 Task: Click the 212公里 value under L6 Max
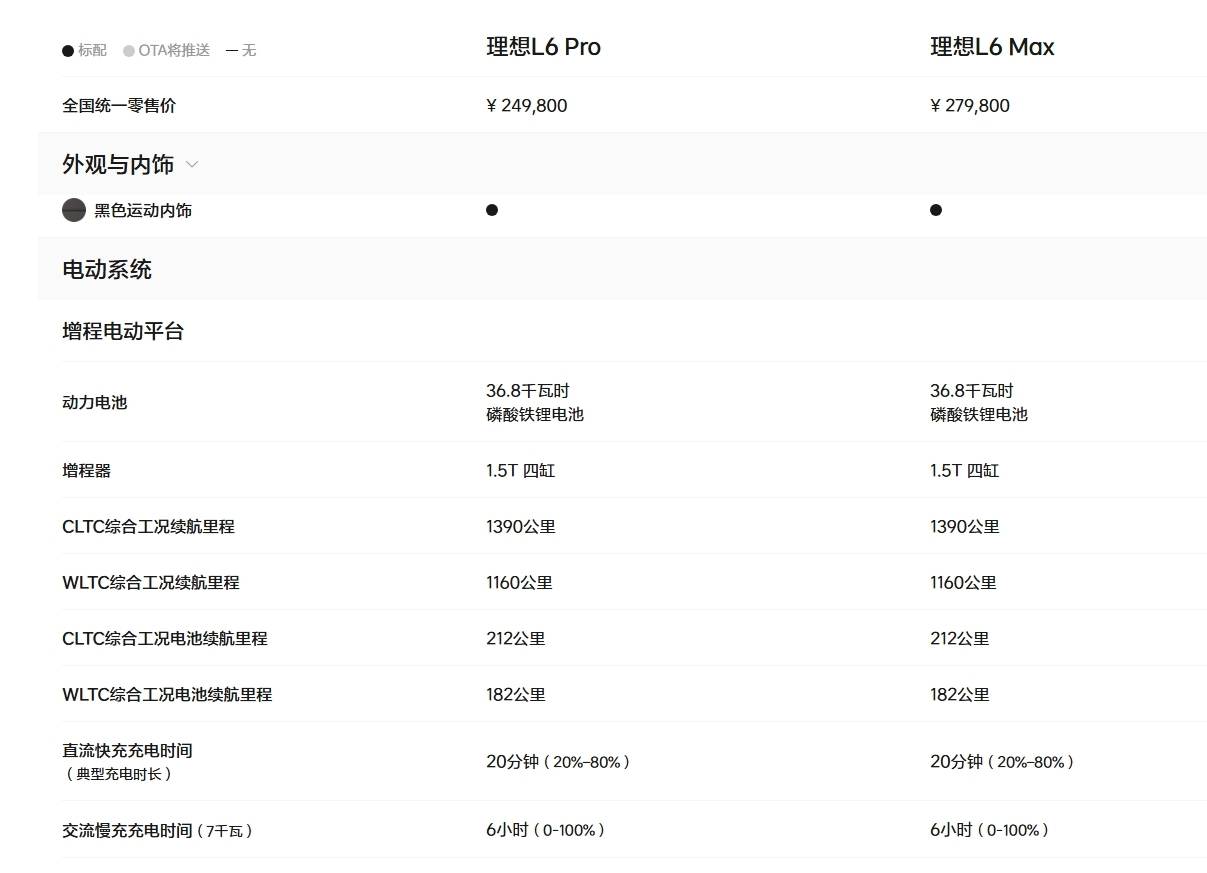pos(960,639)
